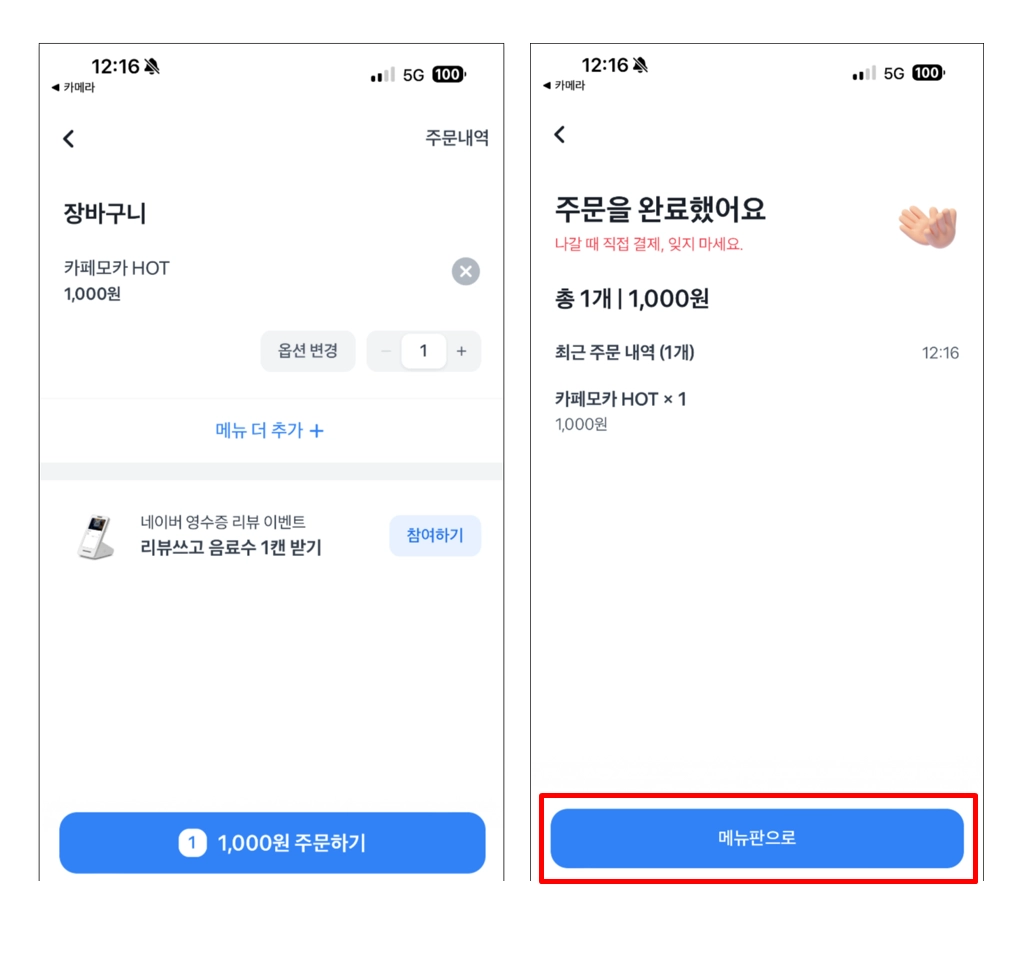Screen dimensions: 1027x954
Task: Tap the receipt device event image
Action: (x=96, y=537)
